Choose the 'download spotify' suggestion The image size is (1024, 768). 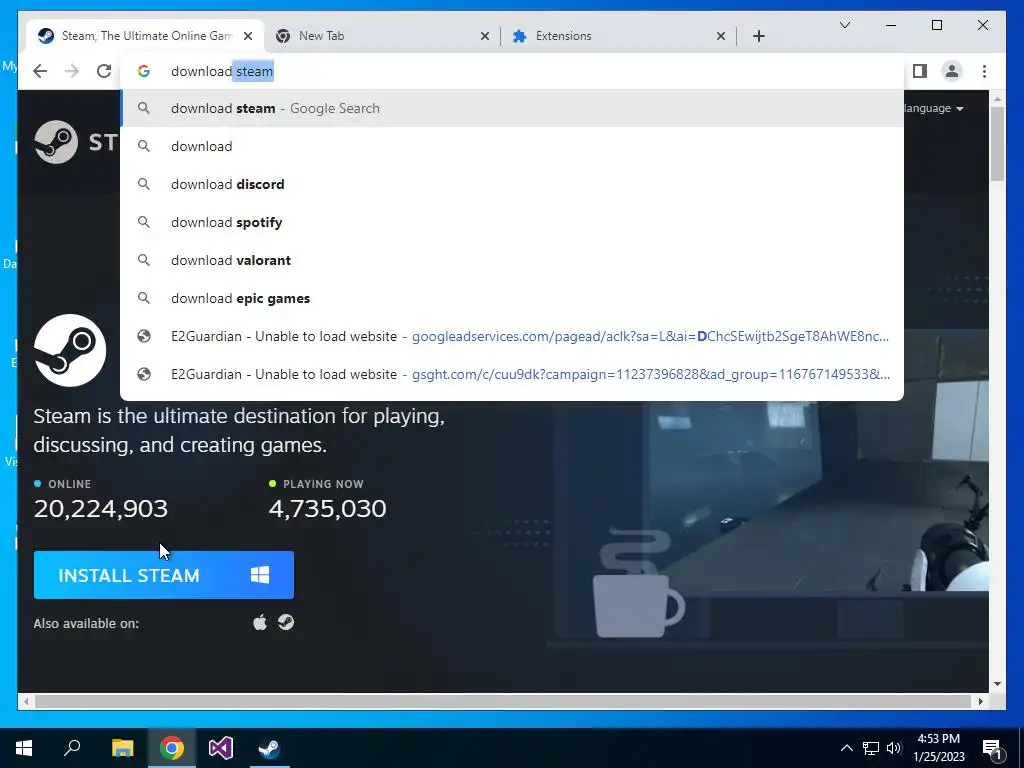click(x=512, y=222)
